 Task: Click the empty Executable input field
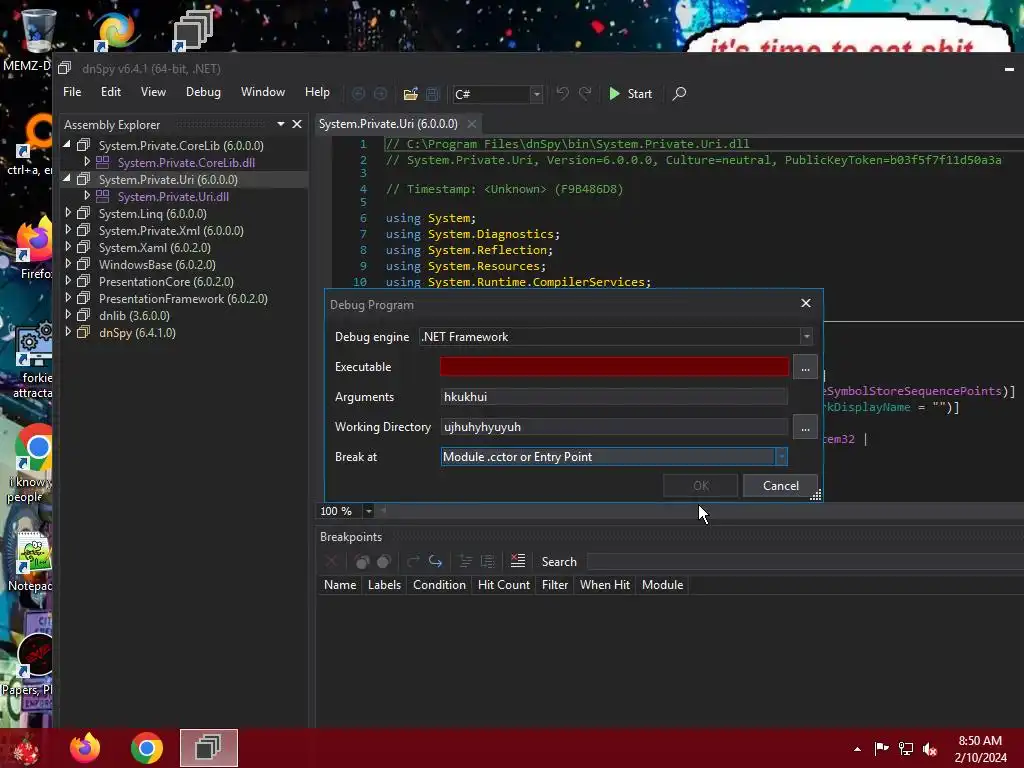[x=614, y=366]
